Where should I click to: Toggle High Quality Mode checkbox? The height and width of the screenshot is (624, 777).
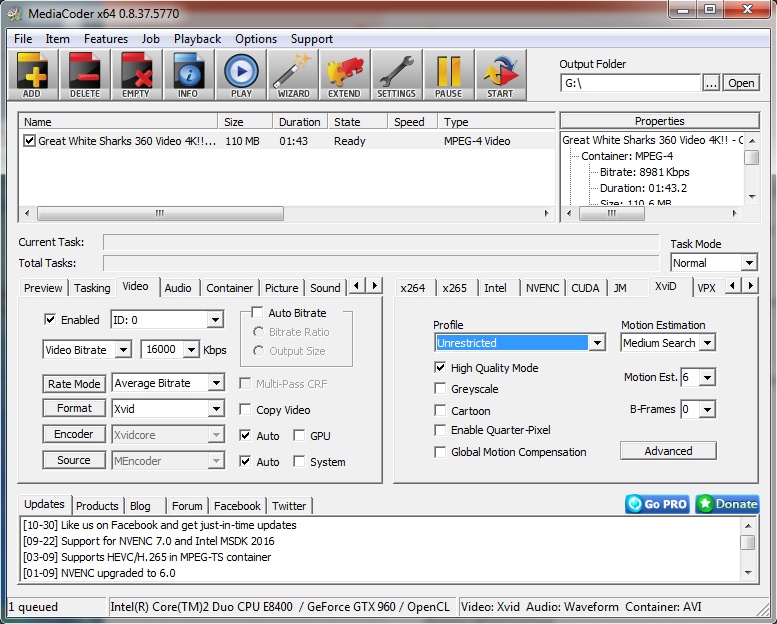pos(440,367)
